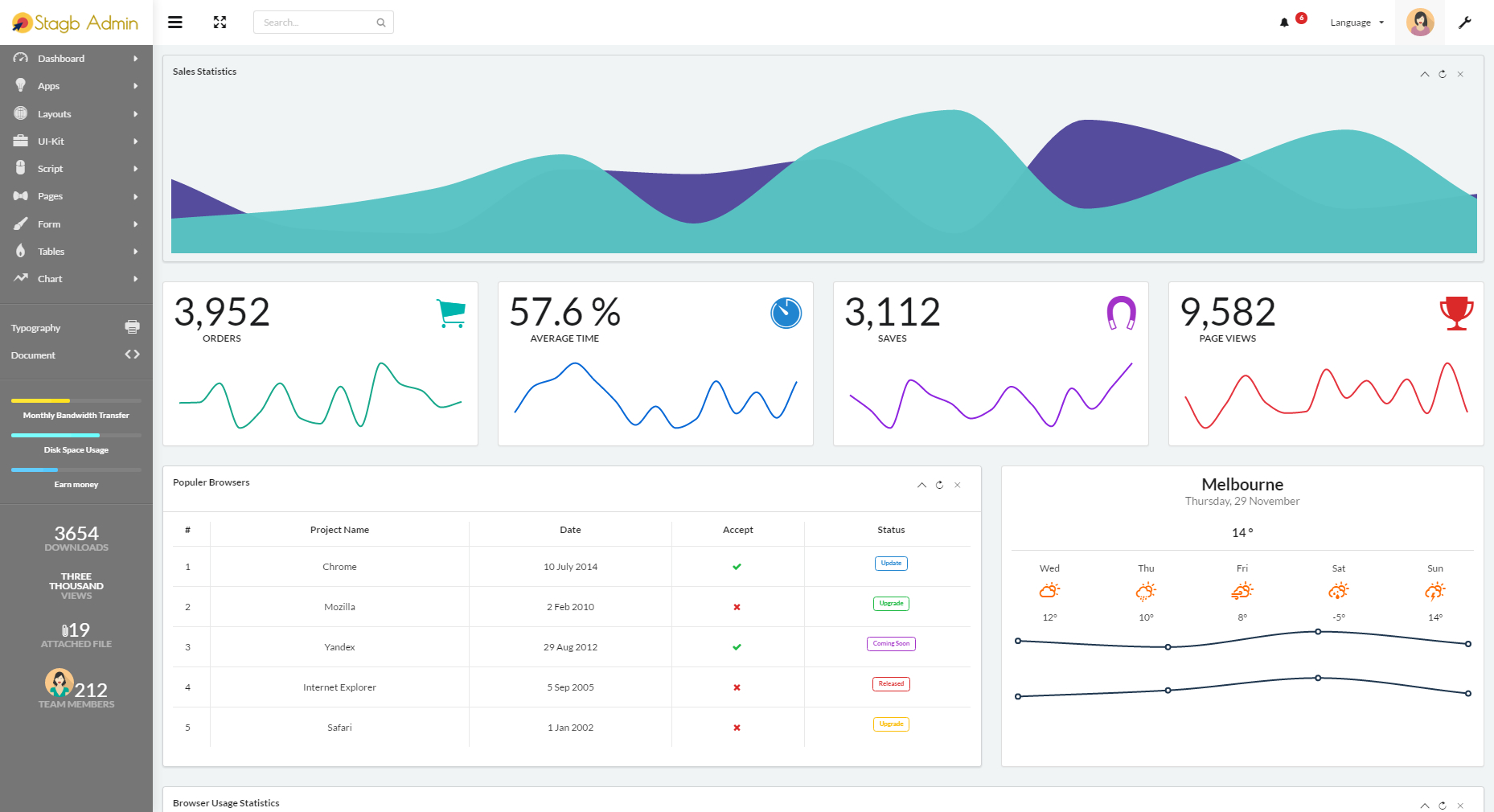Click the clock icon on Average Time card
This screenshot has width=1494, height=812.
(x=786, y=314)
